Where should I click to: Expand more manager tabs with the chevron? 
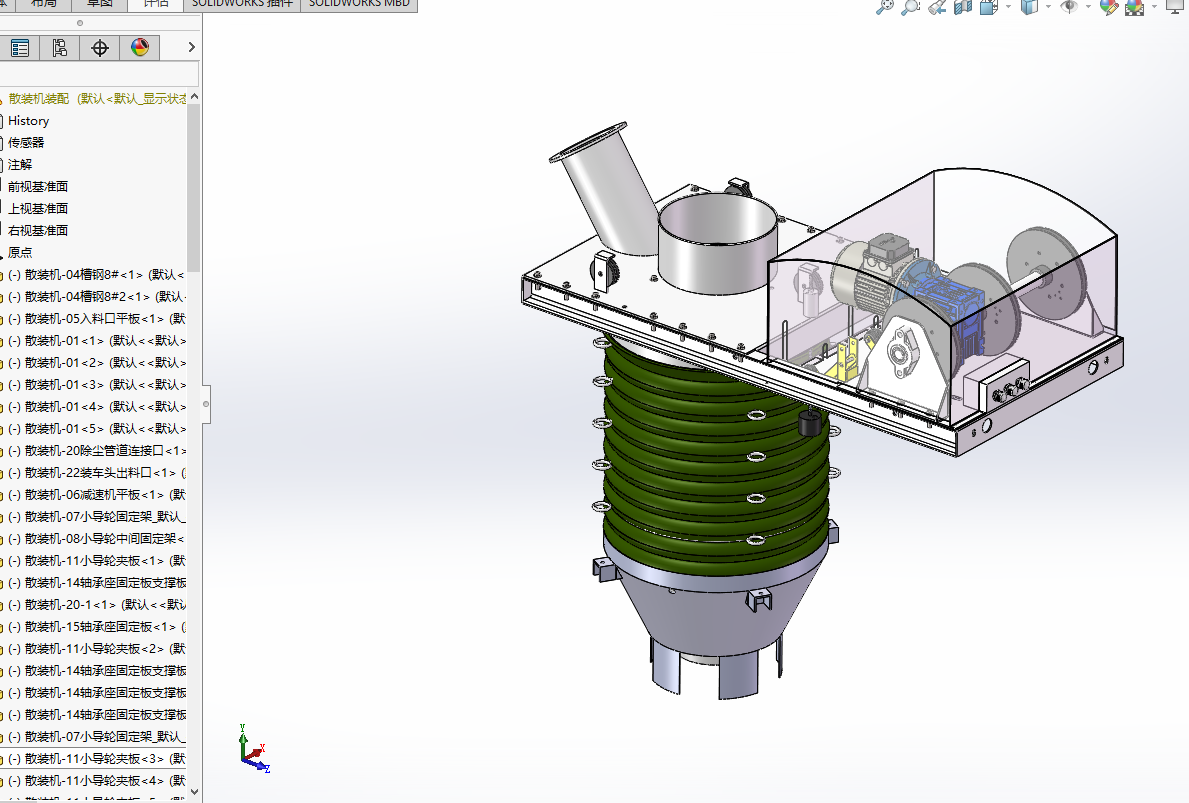(191, 47)
